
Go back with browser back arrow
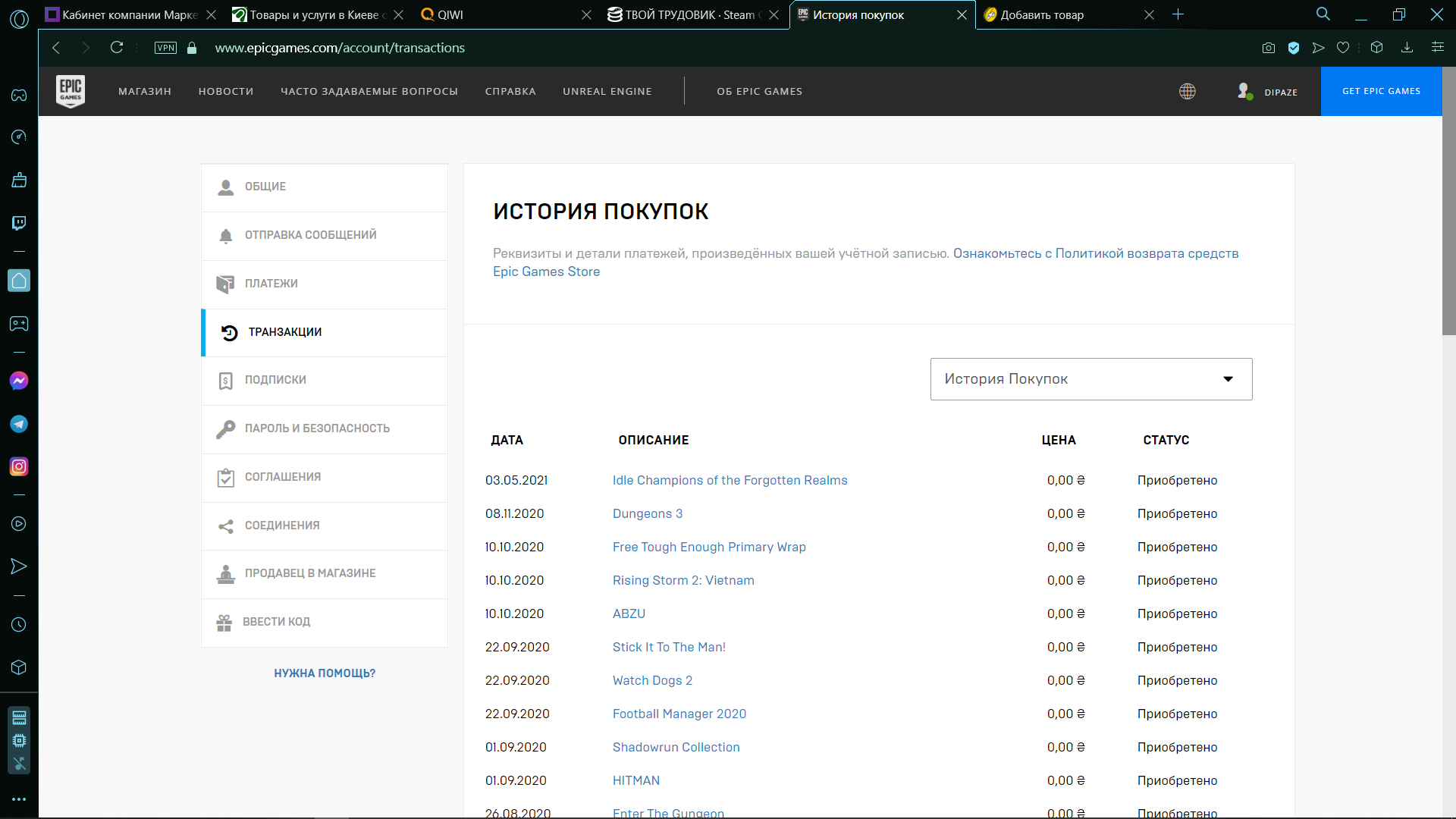coord(56,48)
